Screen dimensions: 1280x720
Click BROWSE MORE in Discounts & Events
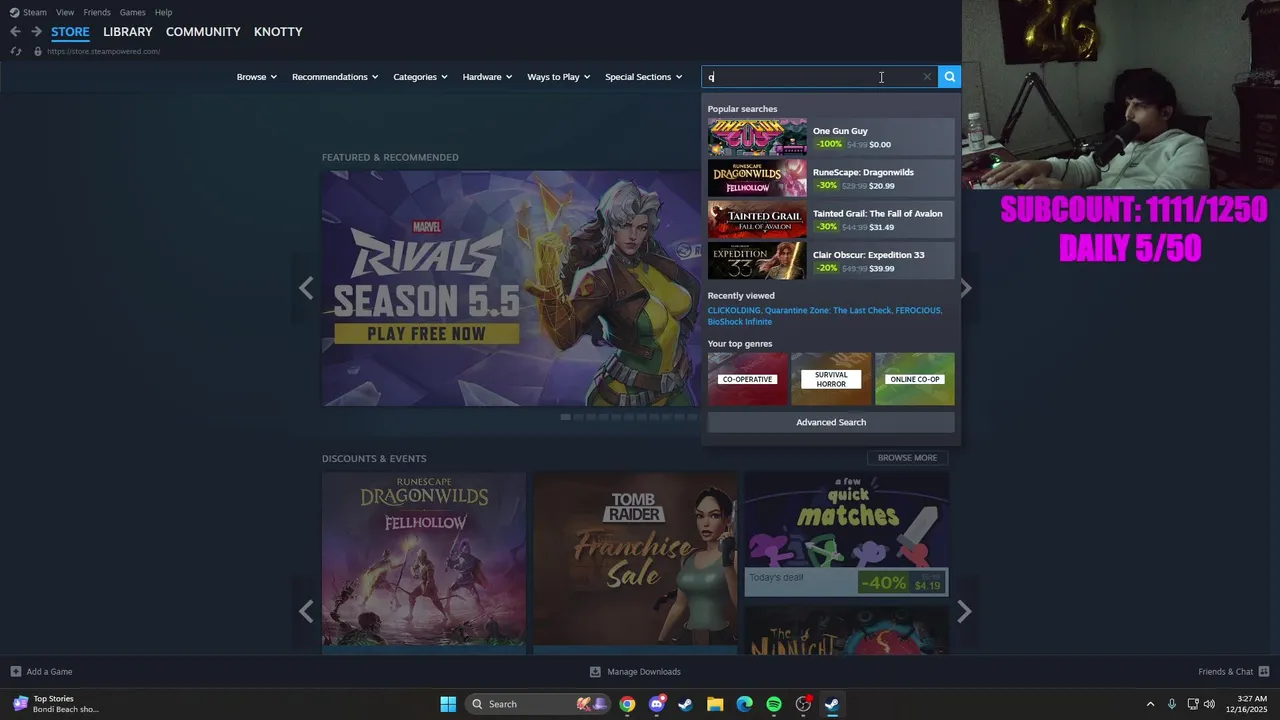point(907,458)
